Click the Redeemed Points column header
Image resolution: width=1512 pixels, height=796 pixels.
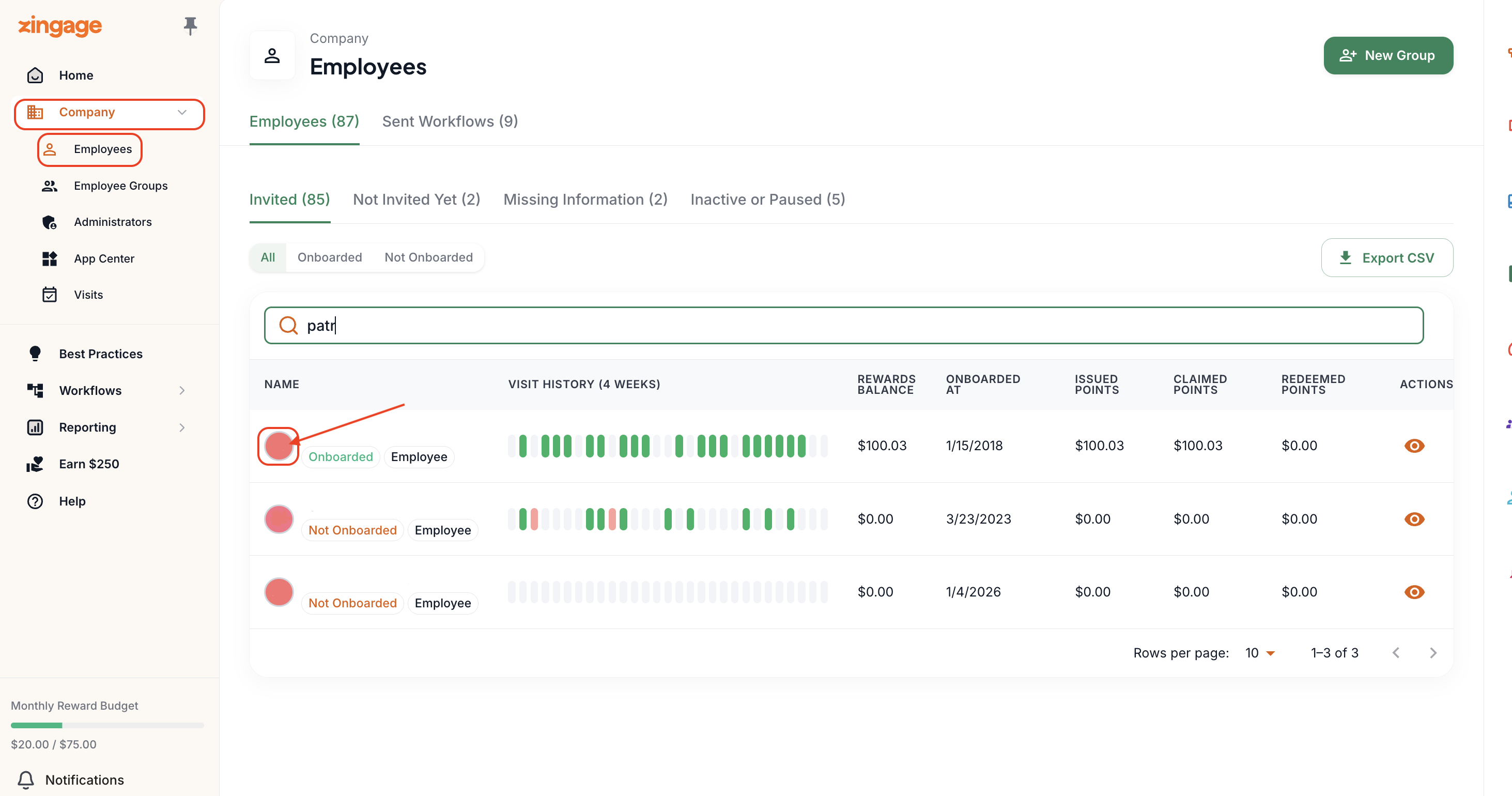[1313, 384]
